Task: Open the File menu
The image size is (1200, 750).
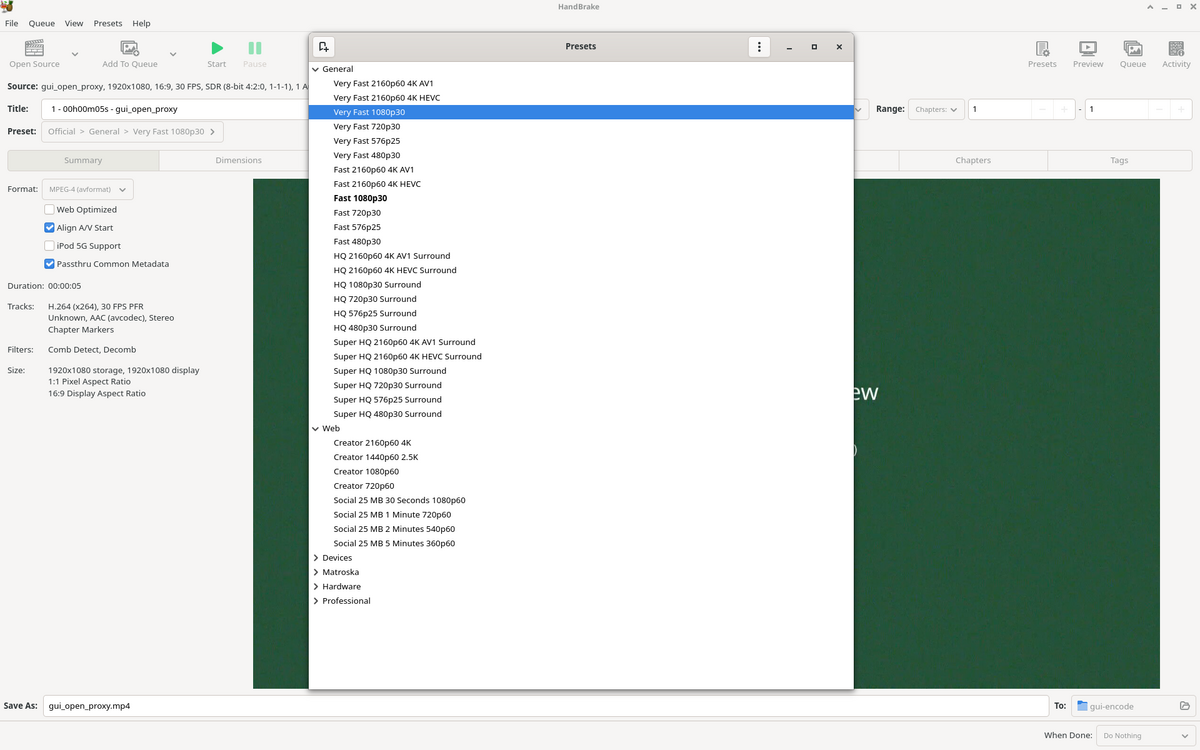Action: 12,23
